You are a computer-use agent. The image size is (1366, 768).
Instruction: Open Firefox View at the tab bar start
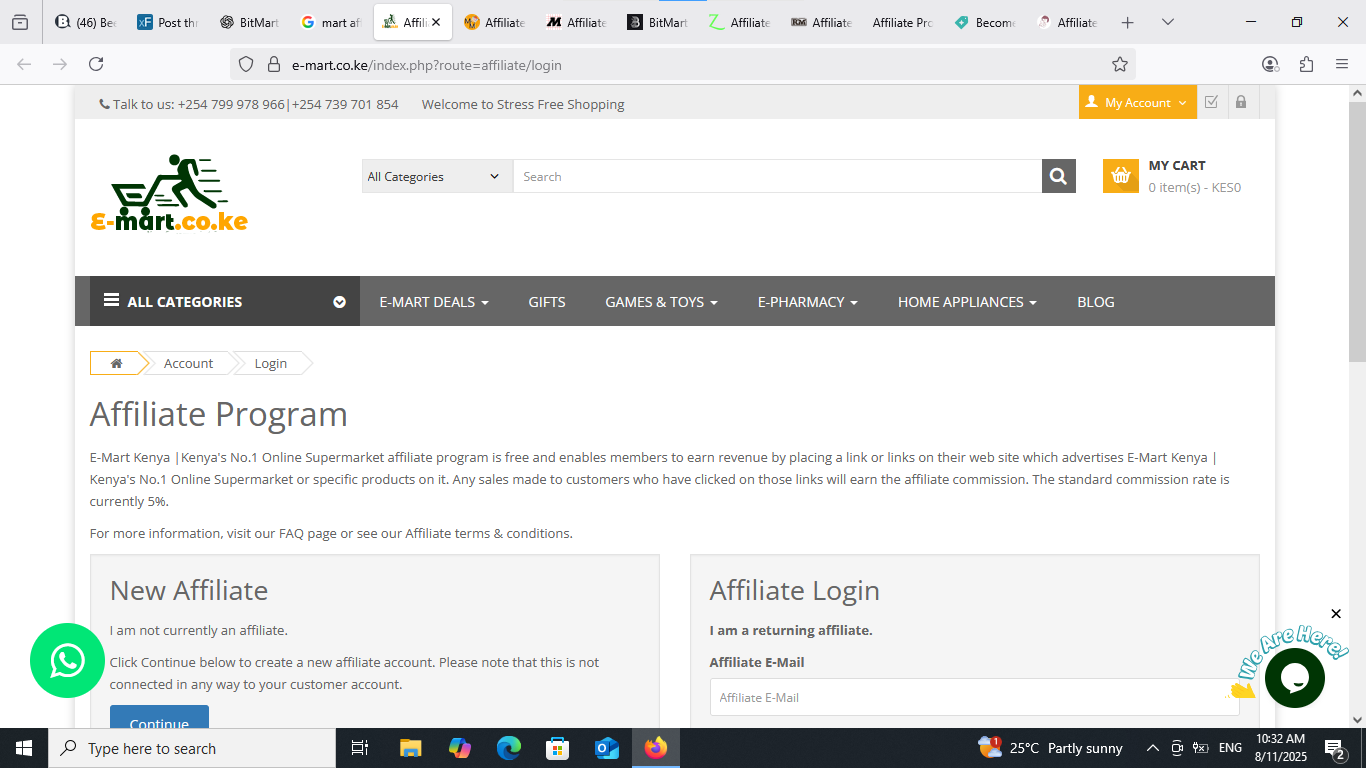20,22
